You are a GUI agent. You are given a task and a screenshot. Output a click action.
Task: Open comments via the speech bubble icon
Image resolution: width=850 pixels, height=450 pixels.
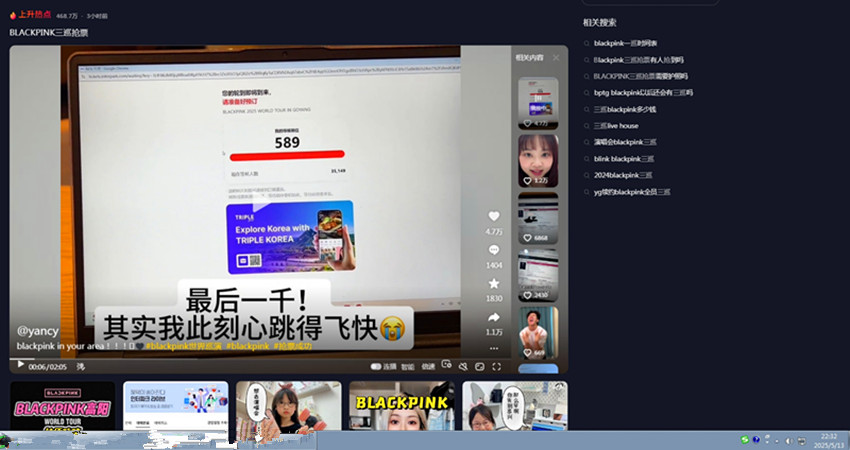pyautogui.click(x=494, y=250)
